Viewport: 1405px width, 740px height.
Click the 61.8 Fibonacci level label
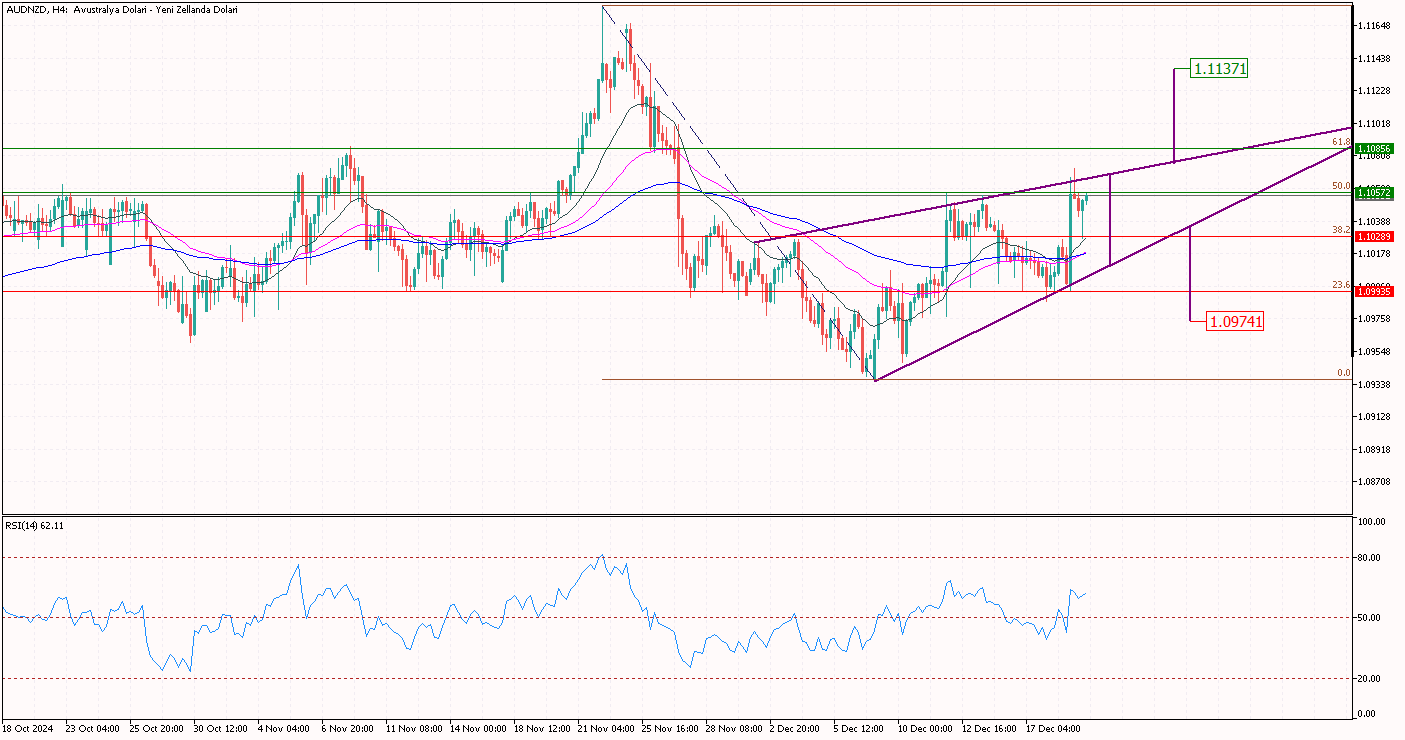coord(1342,142)
